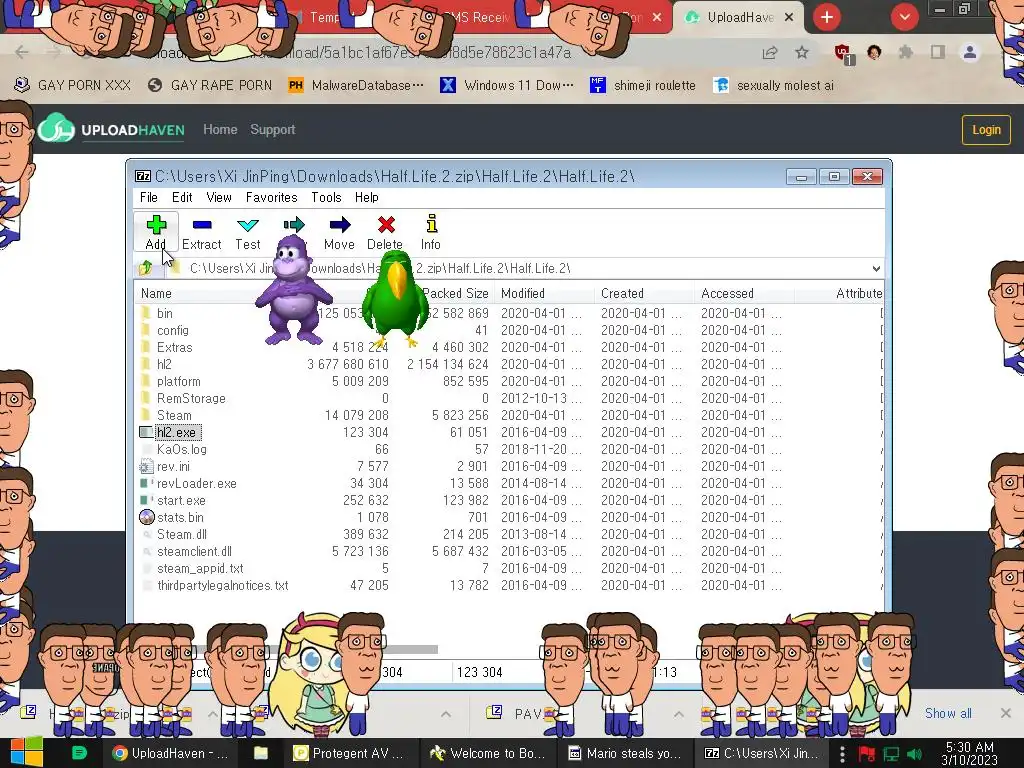Viewport: 1024px width, 768px height.
Task: Open the Windows 11 Dow... bookmark
Action: [x=507, y=85]
